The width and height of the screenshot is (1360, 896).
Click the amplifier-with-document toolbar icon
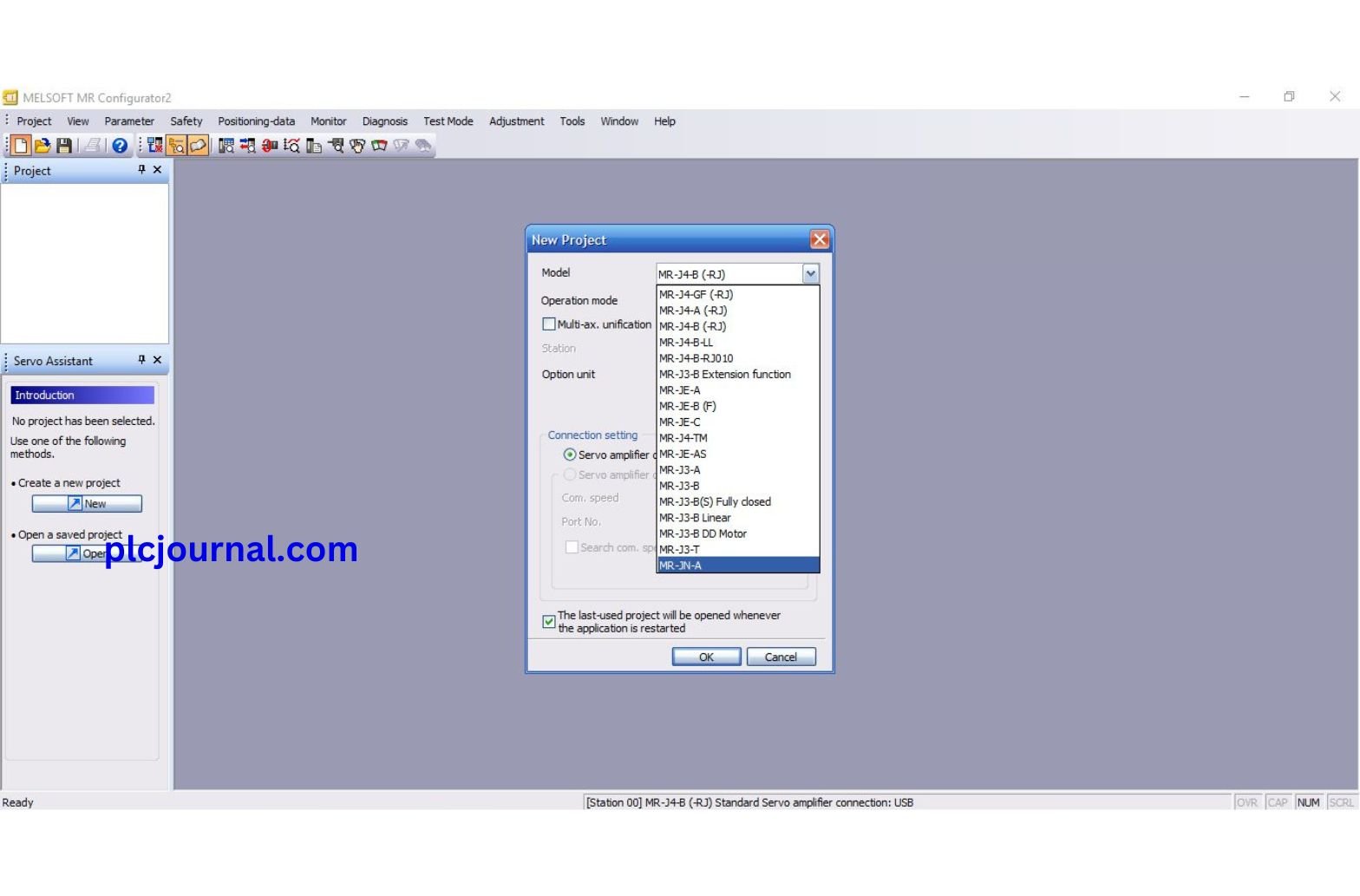[314, 146]
